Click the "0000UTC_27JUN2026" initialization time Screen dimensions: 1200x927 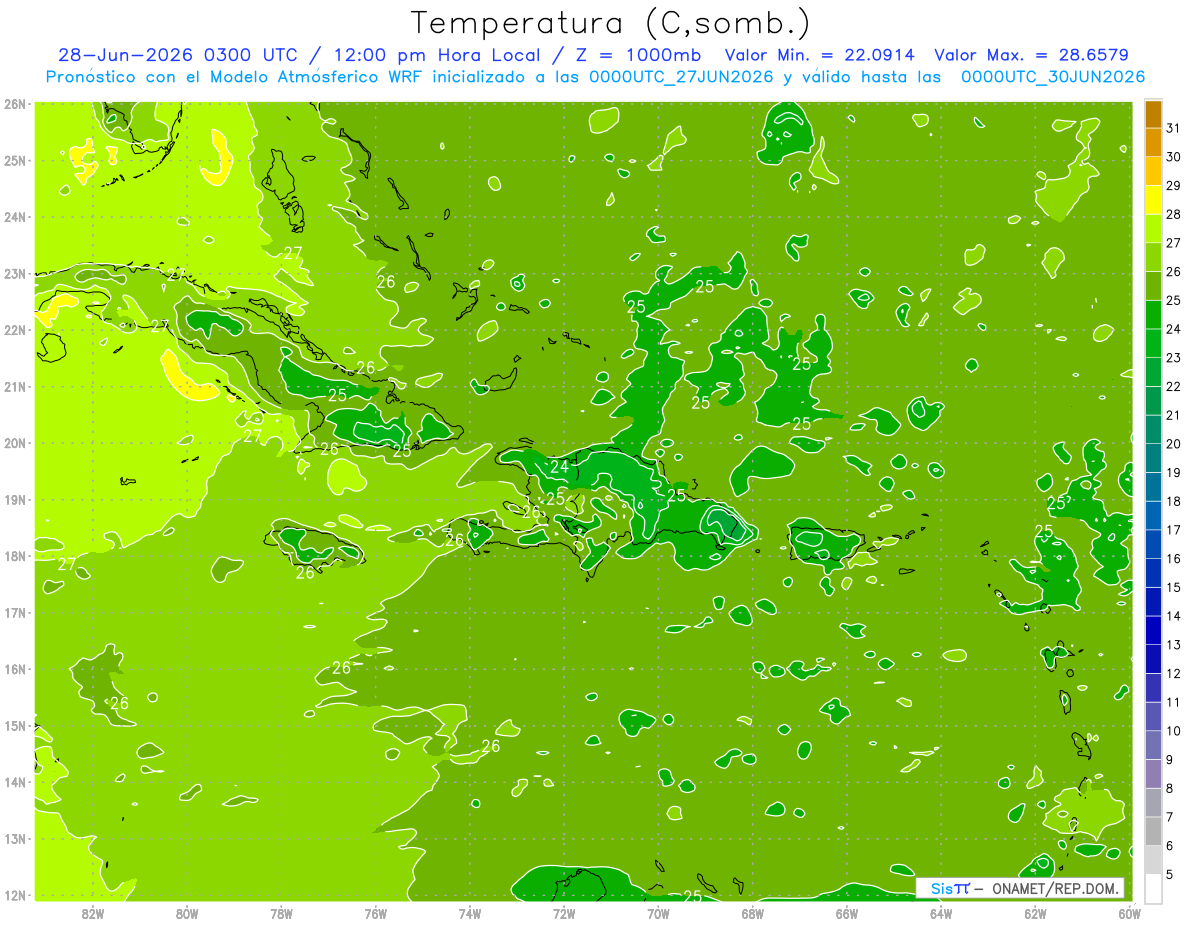[681, 77]
